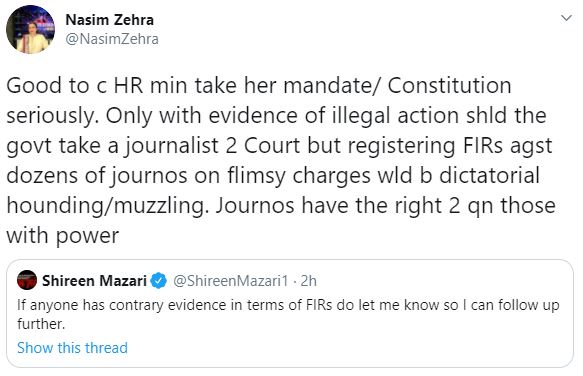The height and width of the screenshot is (376, 583).
Task: Open quoted tweet text about contrary evidence
Action: (x=288, y=314)
